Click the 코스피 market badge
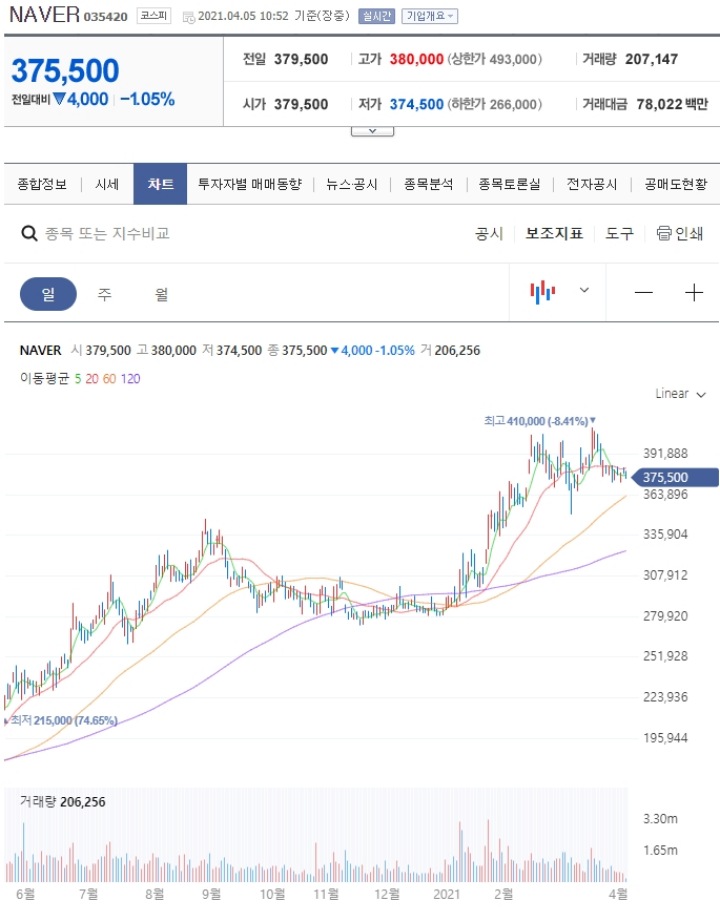The image size is (720, 922). click(154, 16)
